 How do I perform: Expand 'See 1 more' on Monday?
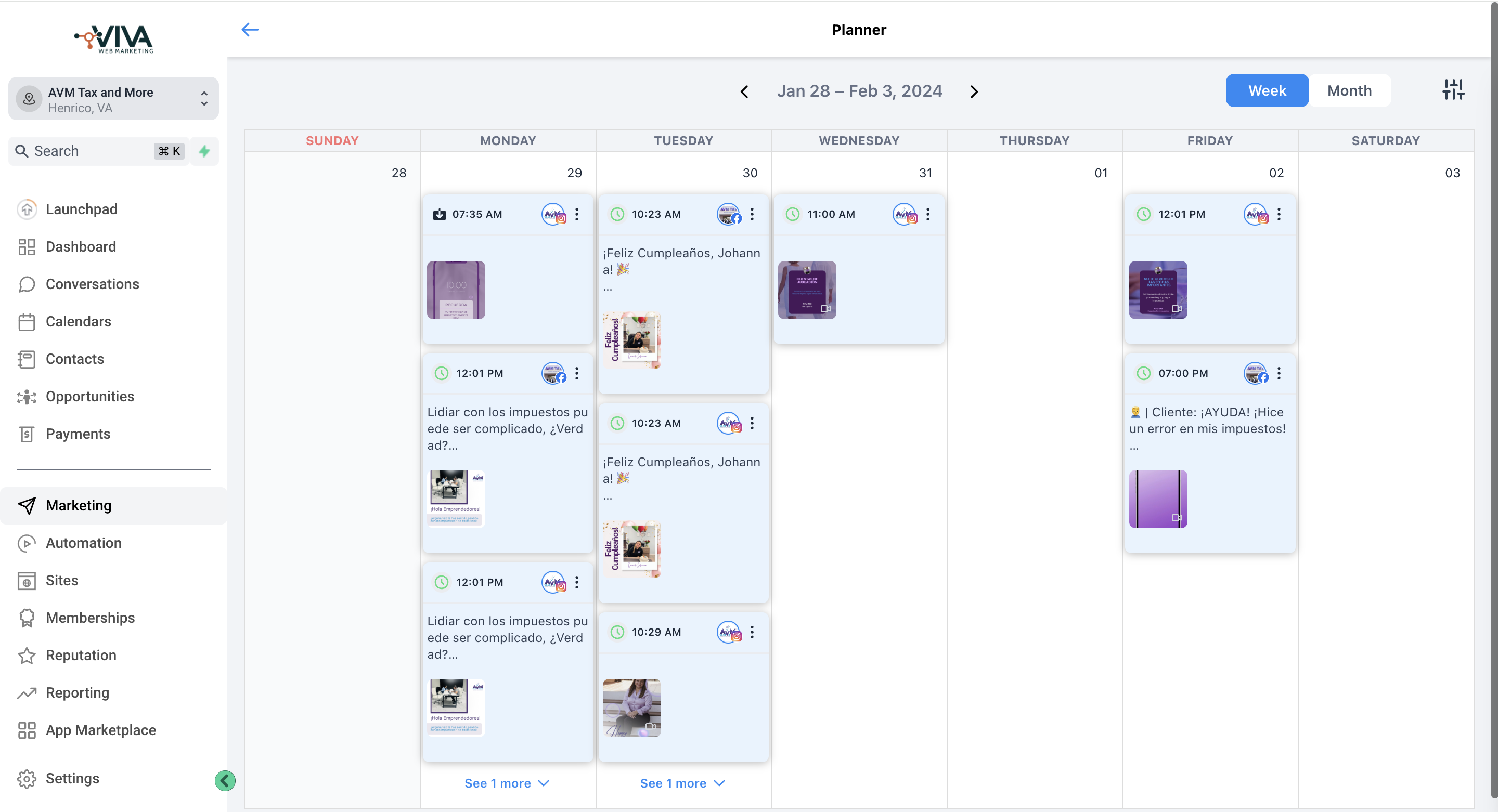tap(507, 783)
